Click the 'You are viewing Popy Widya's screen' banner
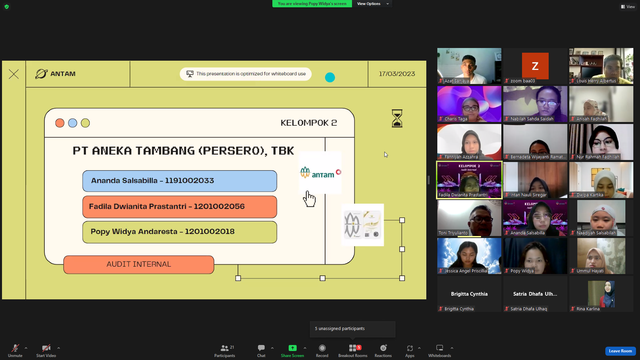Viewport: 640px width, 360px height. pyautogui.click(x=312, y=4)
